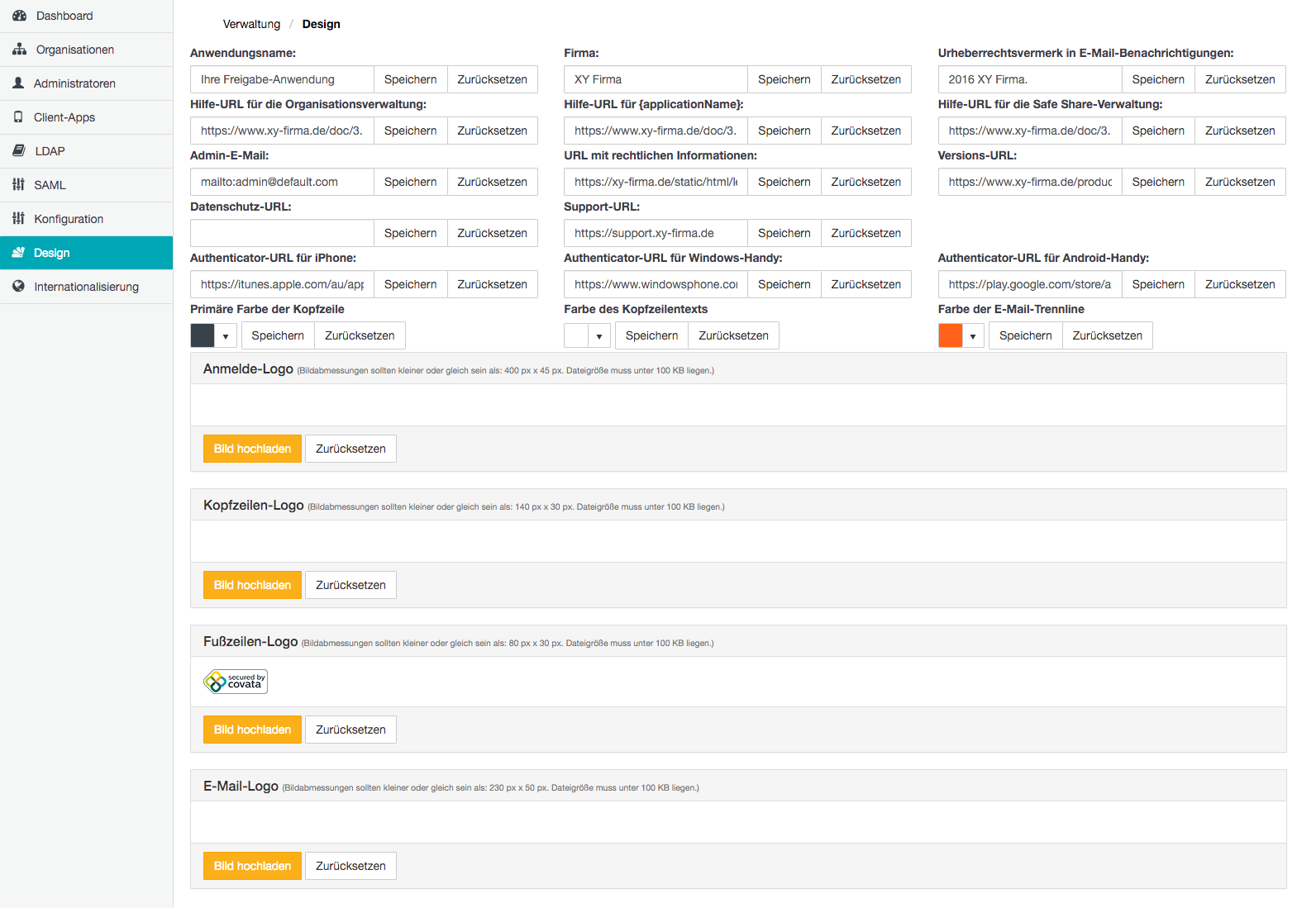Go to Administratoren section
Image resolution: width=1316 pixels, height=908 pixels.
click(86, 83)
